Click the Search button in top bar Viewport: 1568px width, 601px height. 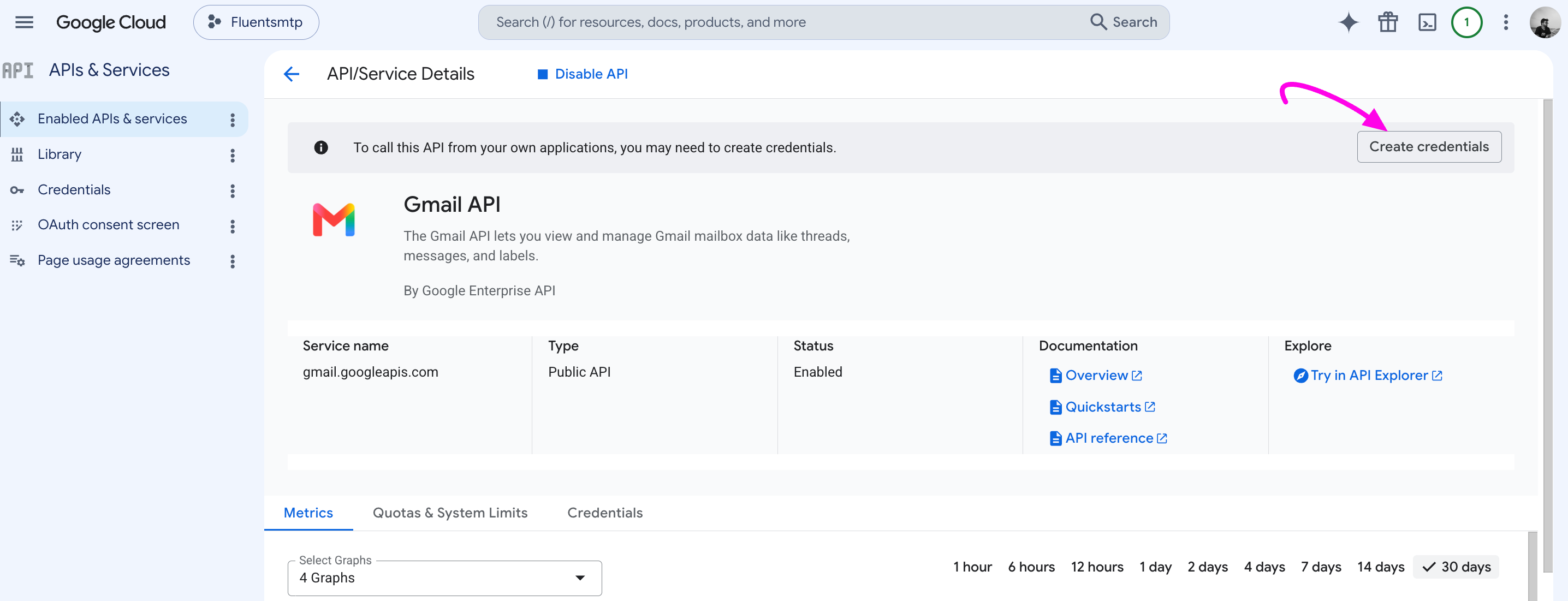tap(1124, 22)
